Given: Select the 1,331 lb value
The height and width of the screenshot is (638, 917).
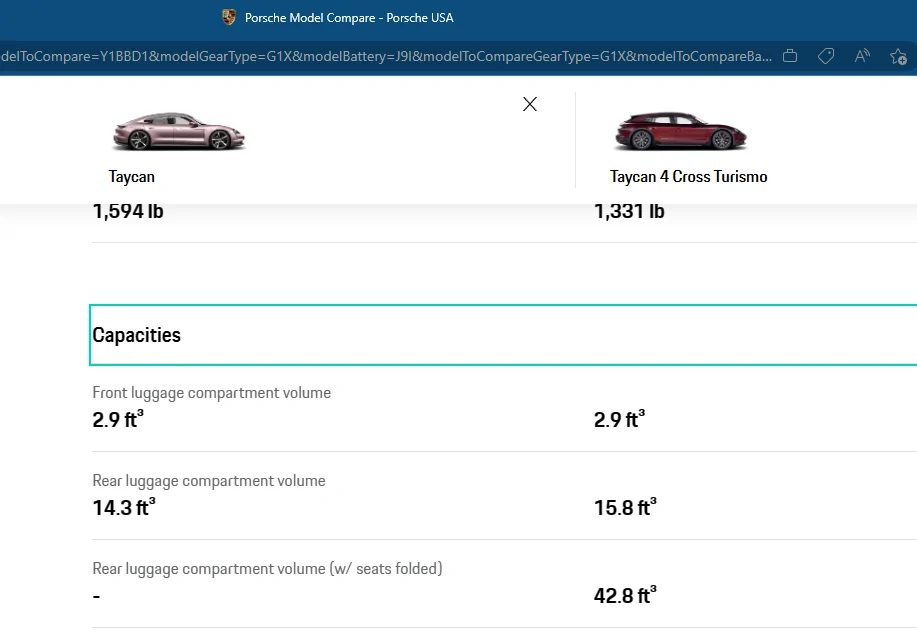Looking at the screenshot, I should (629, 211).
